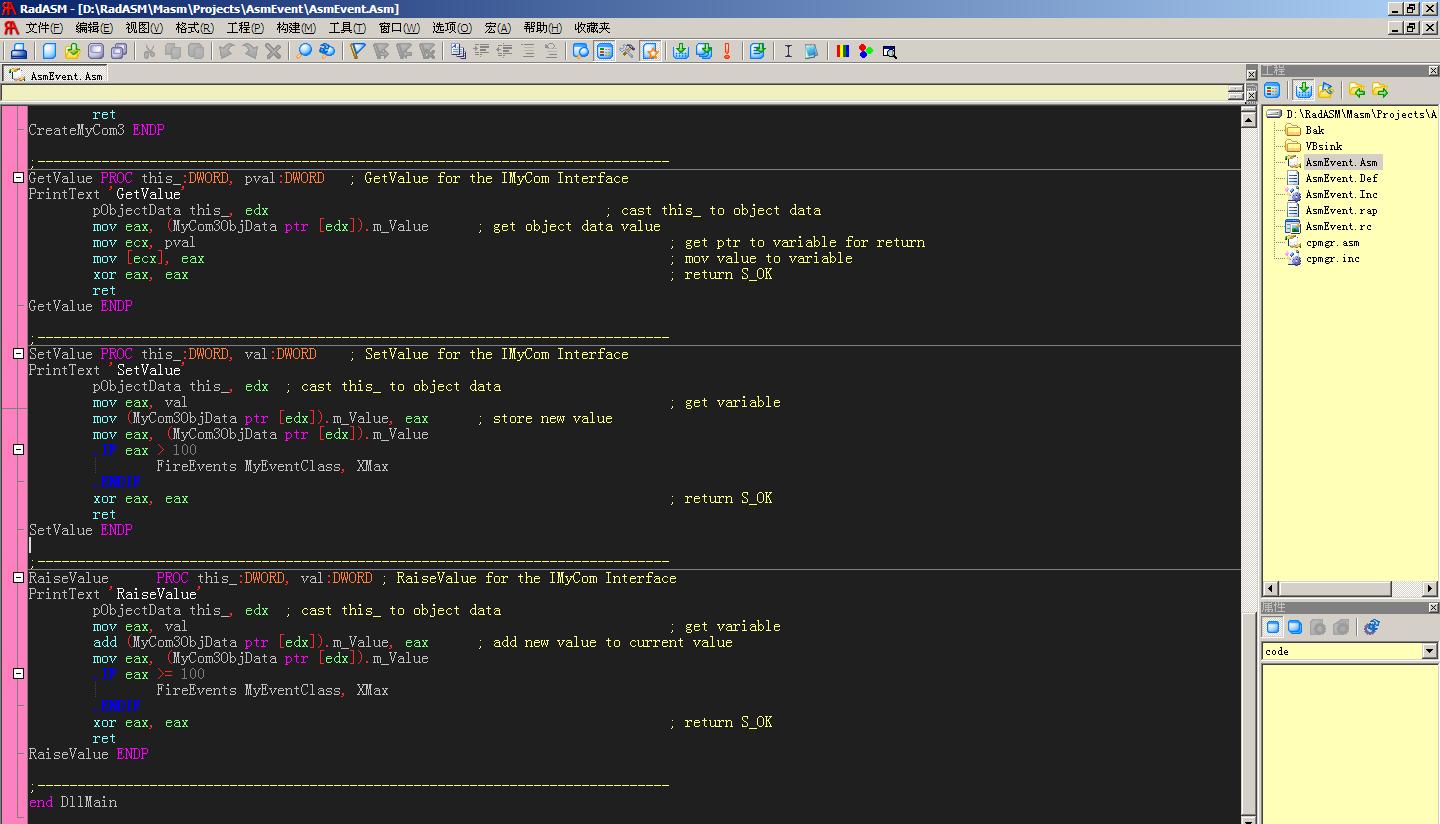This screenshot has width=1440, height=824.
Task: Run the program with red exclamation icon
Action: coord(727,51)
